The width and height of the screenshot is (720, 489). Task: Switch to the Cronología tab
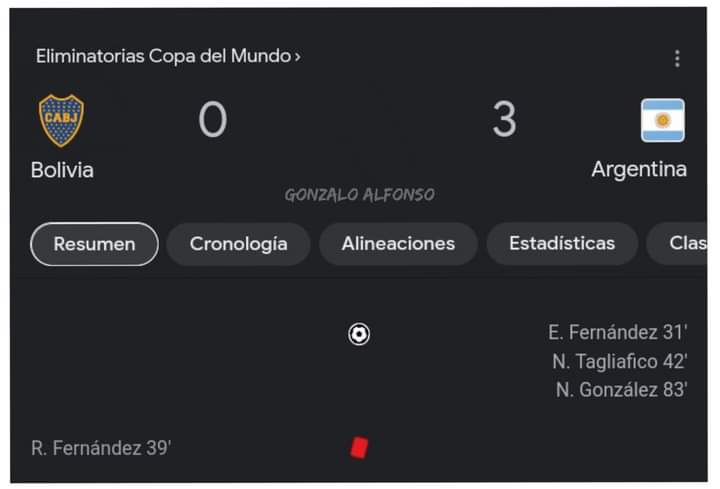click(x=238, y=244)
